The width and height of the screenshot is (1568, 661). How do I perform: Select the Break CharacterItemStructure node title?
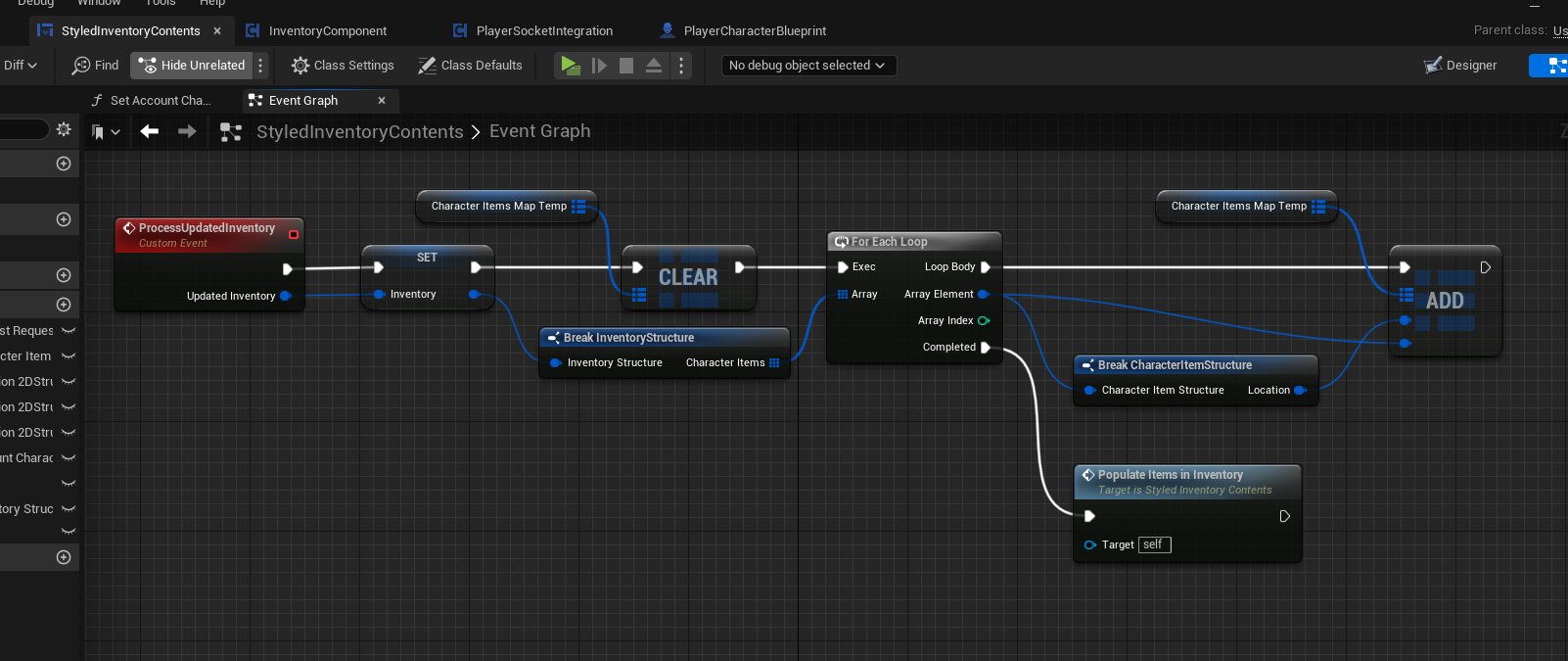[1175, 365]
